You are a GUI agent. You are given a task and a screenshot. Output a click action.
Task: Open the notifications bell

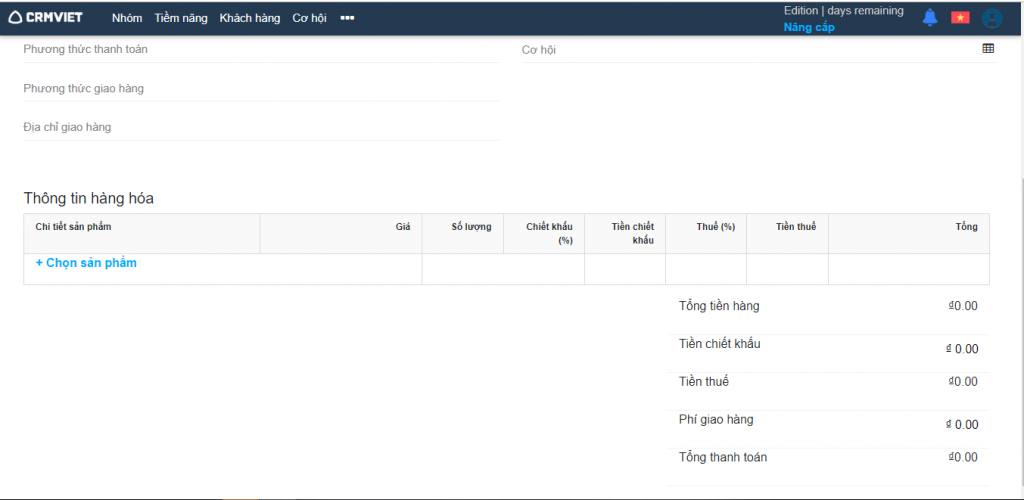[x=930, y=18]
